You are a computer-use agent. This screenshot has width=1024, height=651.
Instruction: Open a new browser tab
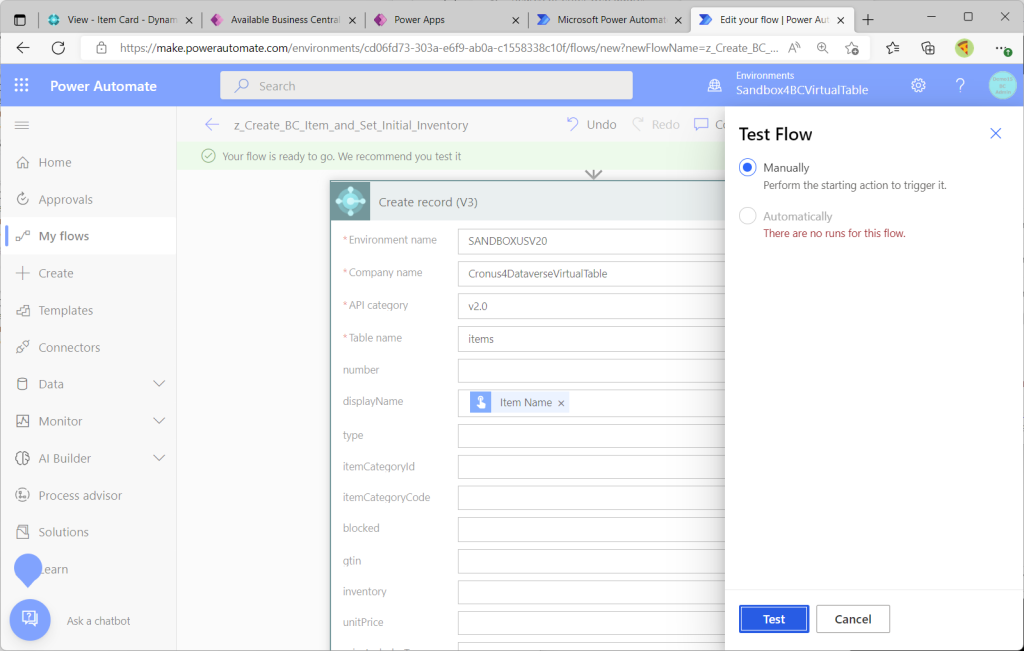(868, 20)
